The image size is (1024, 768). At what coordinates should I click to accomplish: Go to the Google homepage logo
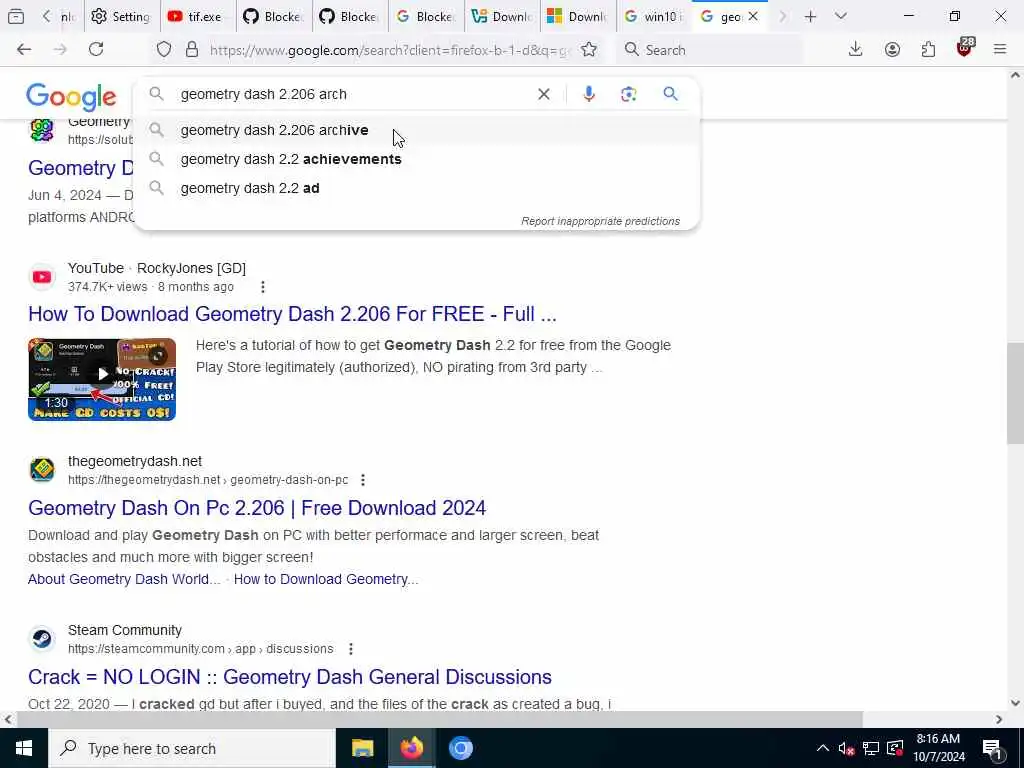[71, 97]
